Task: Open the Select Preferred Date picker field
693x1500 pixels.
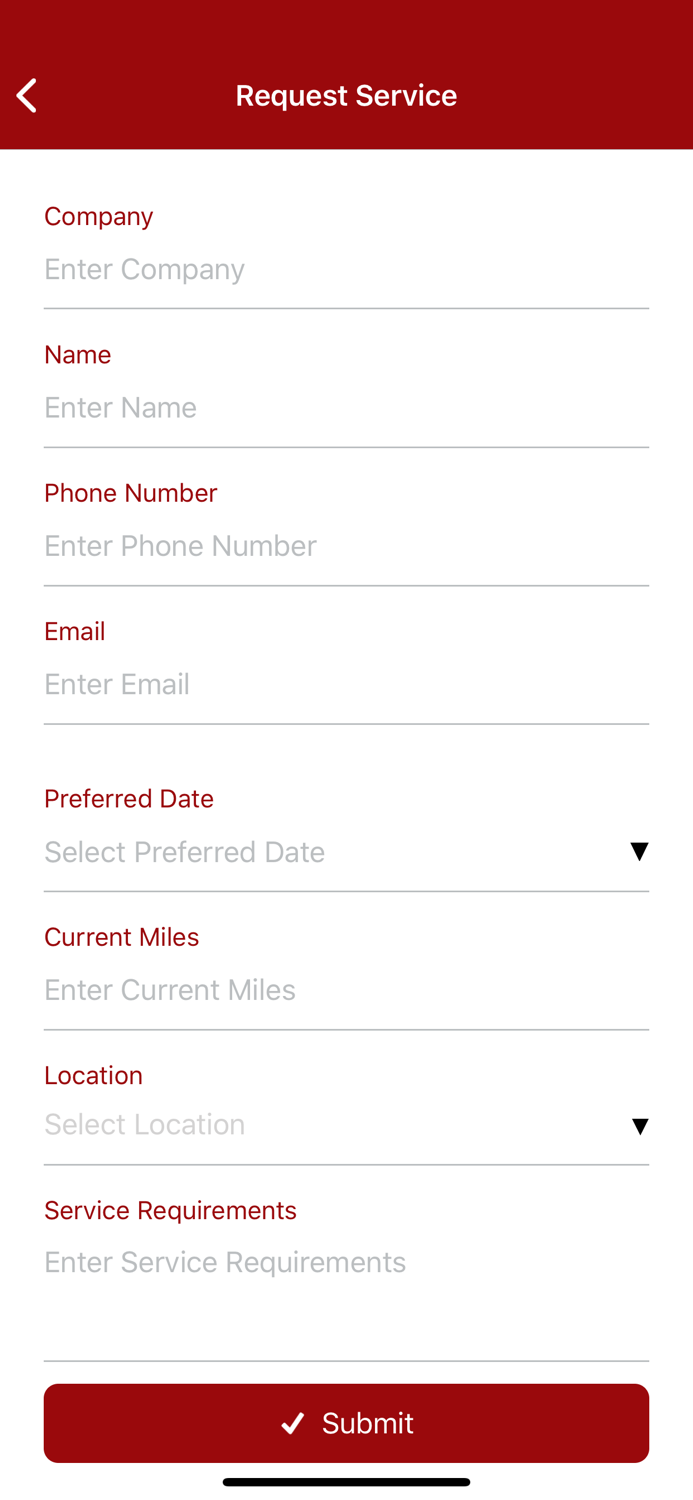Action: [x=330, y=852]
